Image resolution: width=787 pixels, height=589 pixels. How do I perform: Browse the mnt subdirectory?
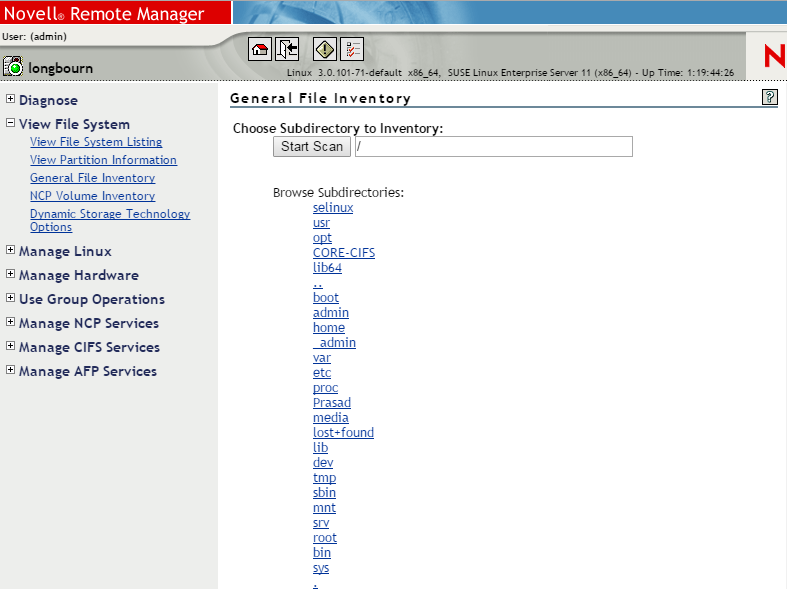pyautogui.click(x=324, y=508)
